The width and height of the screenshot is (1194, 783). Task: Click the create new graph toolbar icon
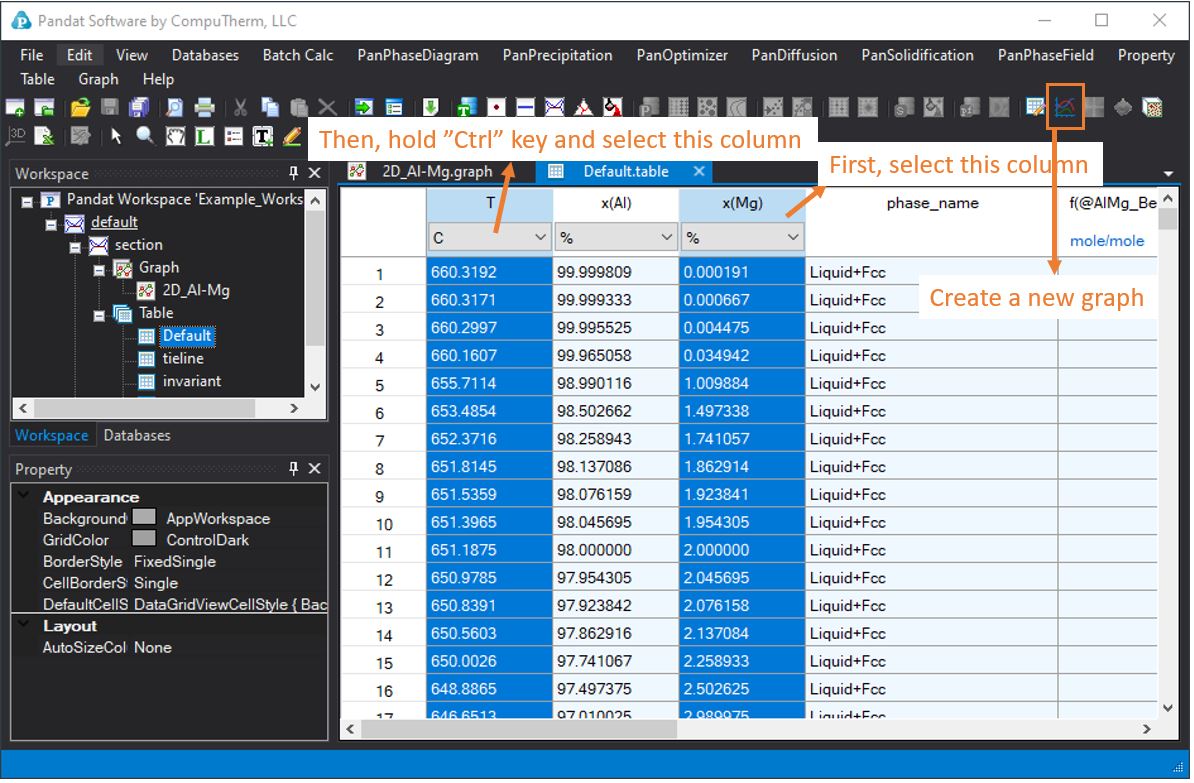[x=1065, y=107]
